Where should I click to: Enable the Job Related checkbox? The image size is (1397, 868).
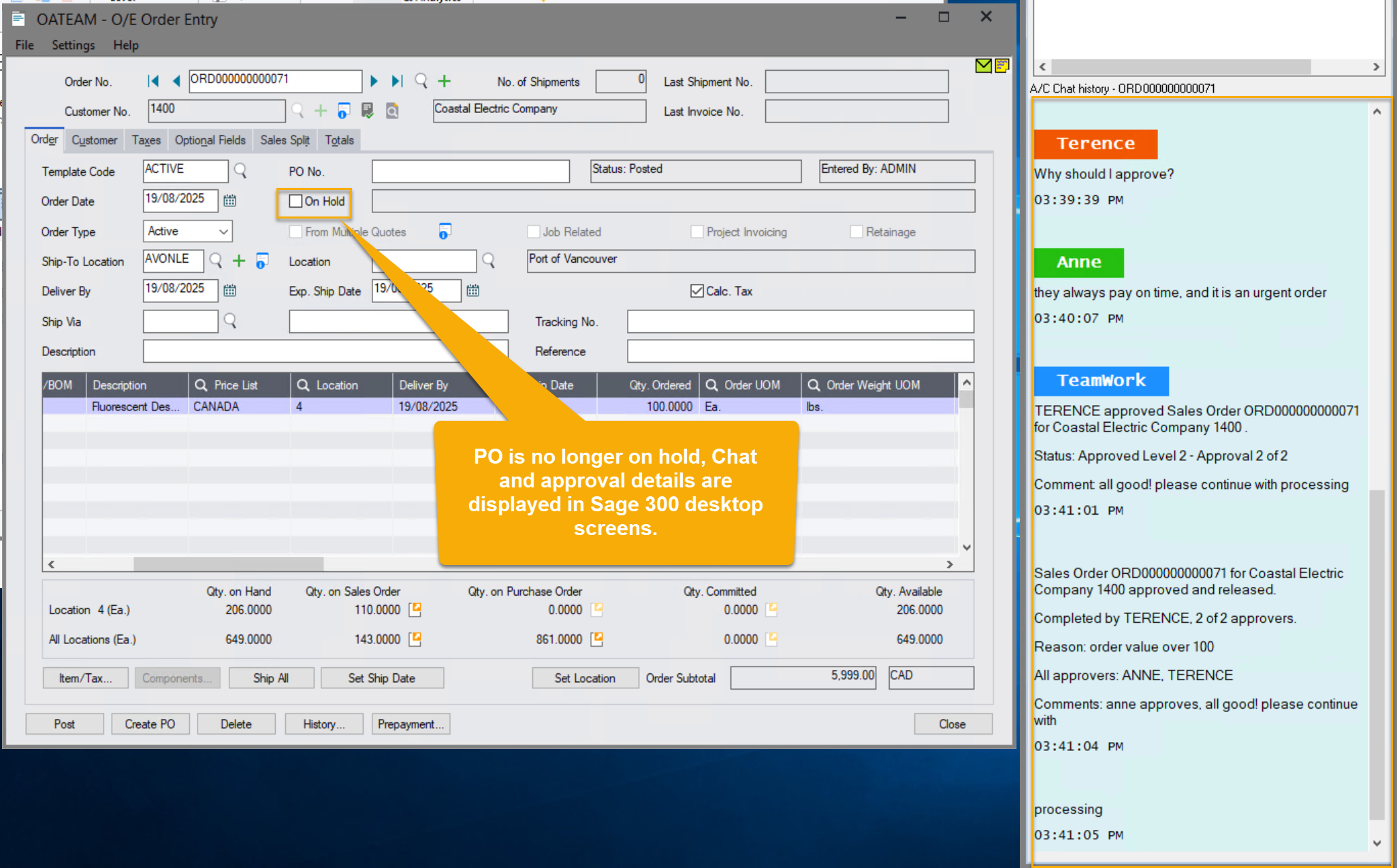pos(534,231)
